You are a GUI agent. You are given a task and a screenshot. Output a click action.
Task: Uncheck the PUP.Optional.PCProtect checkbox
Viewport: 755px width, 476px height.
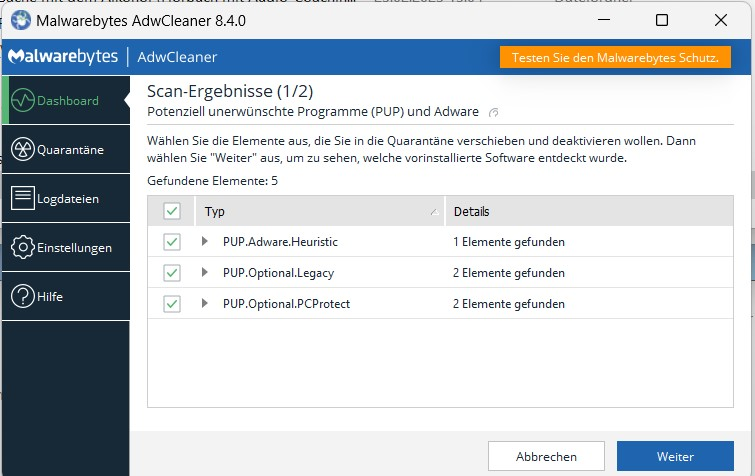coord(172,304)
